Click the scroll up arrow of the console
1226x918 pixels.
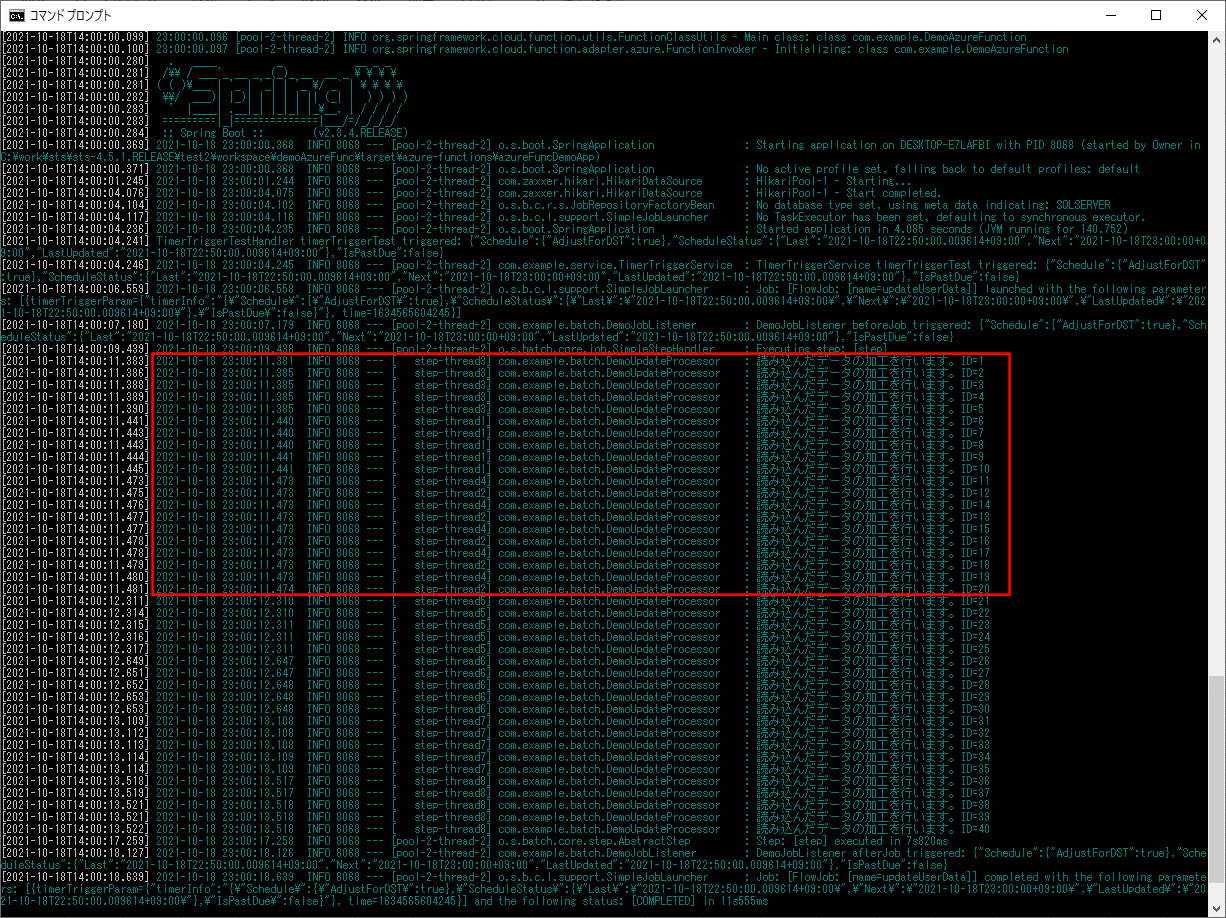point(1216,38)
